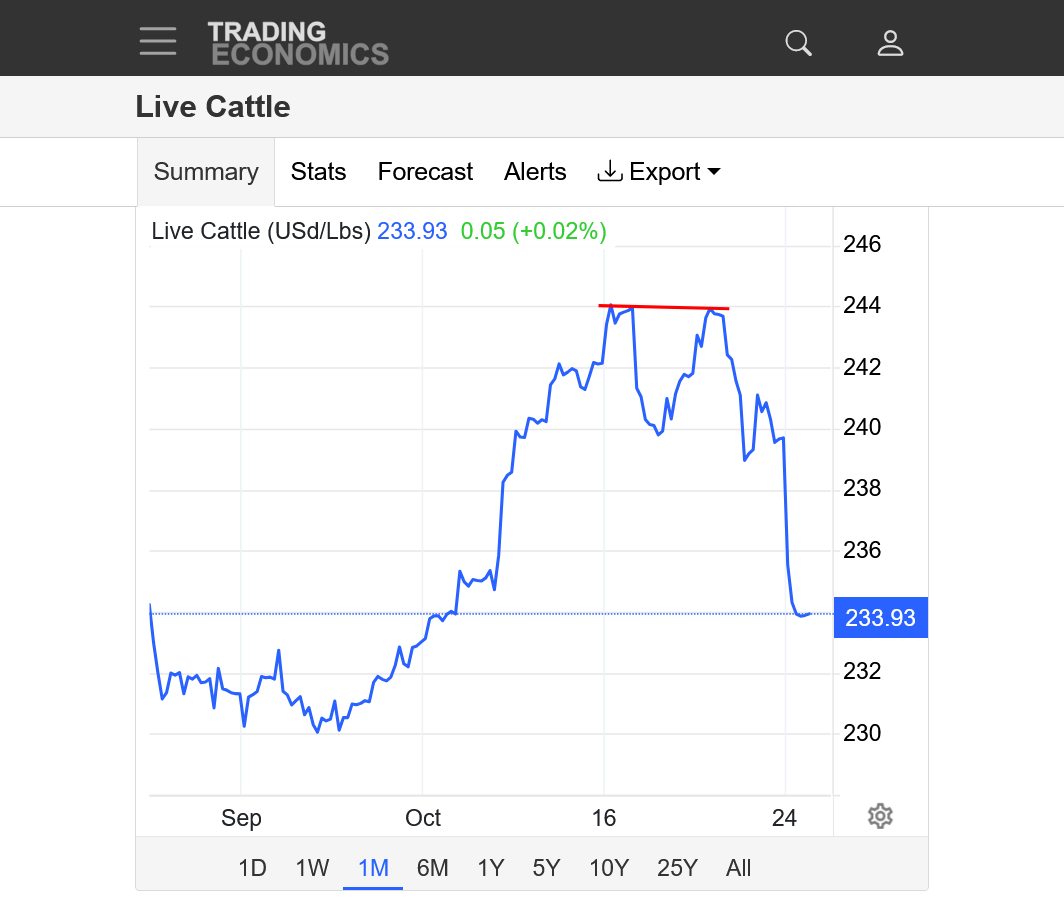Go to the Forecast tab
Screen dimensions: 1064x901
tap(425, 172)
